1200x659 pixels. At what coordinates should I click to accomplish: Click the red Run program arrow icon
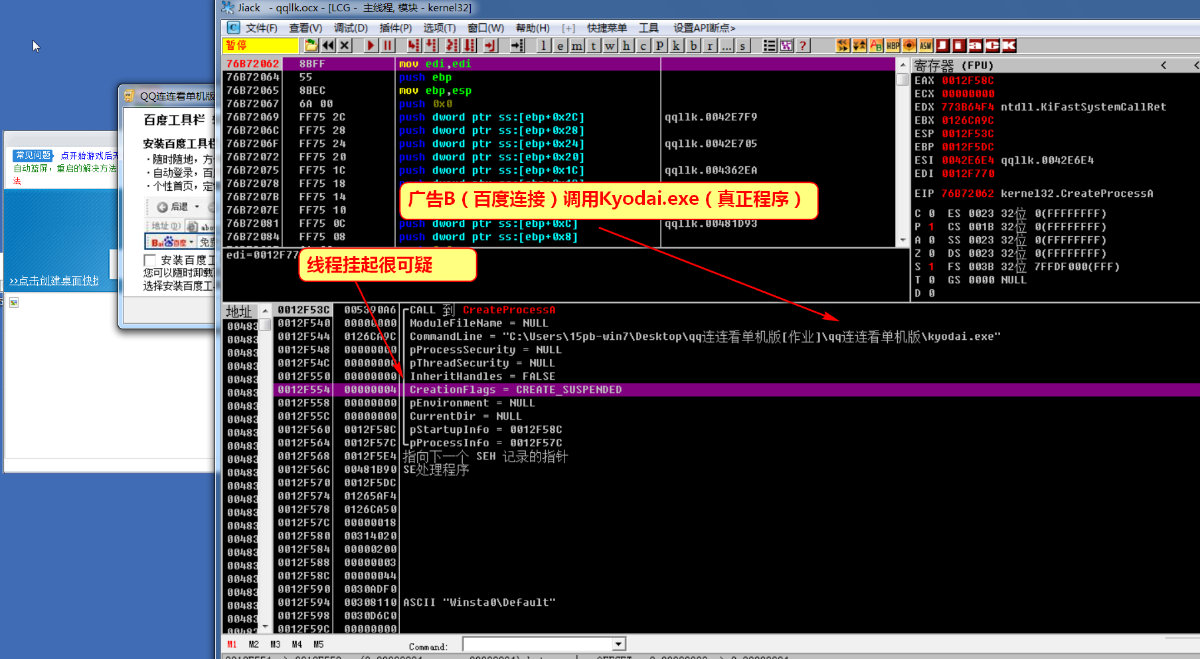pos(371,45)
